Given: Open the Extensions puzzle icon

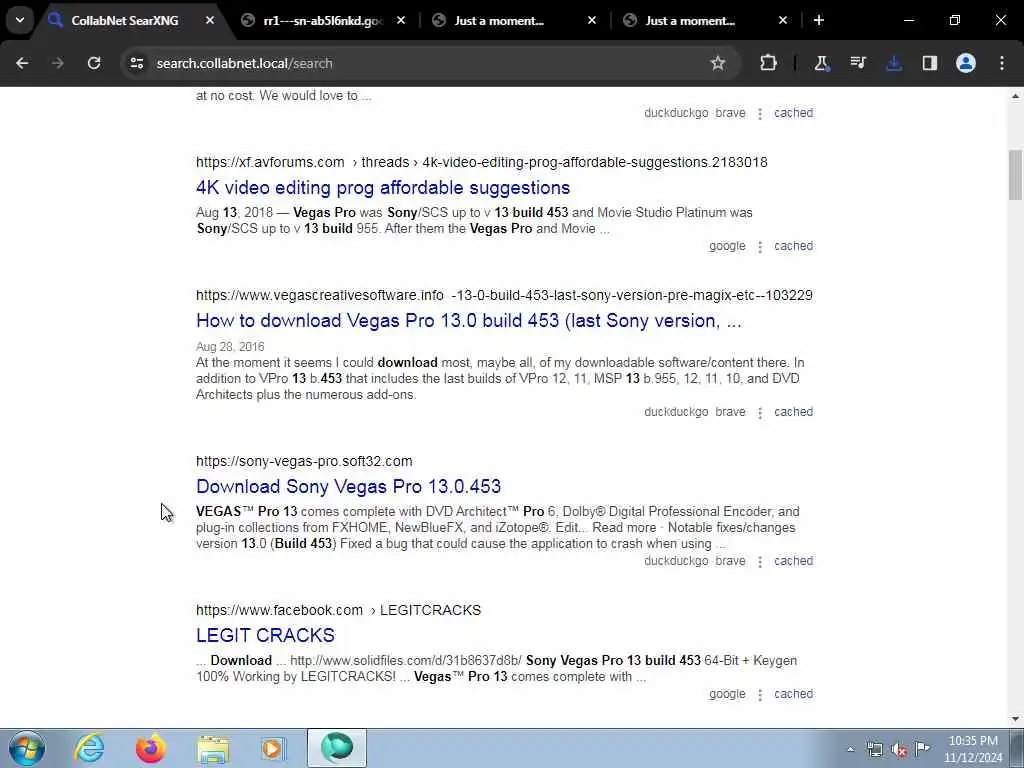Looking at the screenshot, I should point(769,63).
